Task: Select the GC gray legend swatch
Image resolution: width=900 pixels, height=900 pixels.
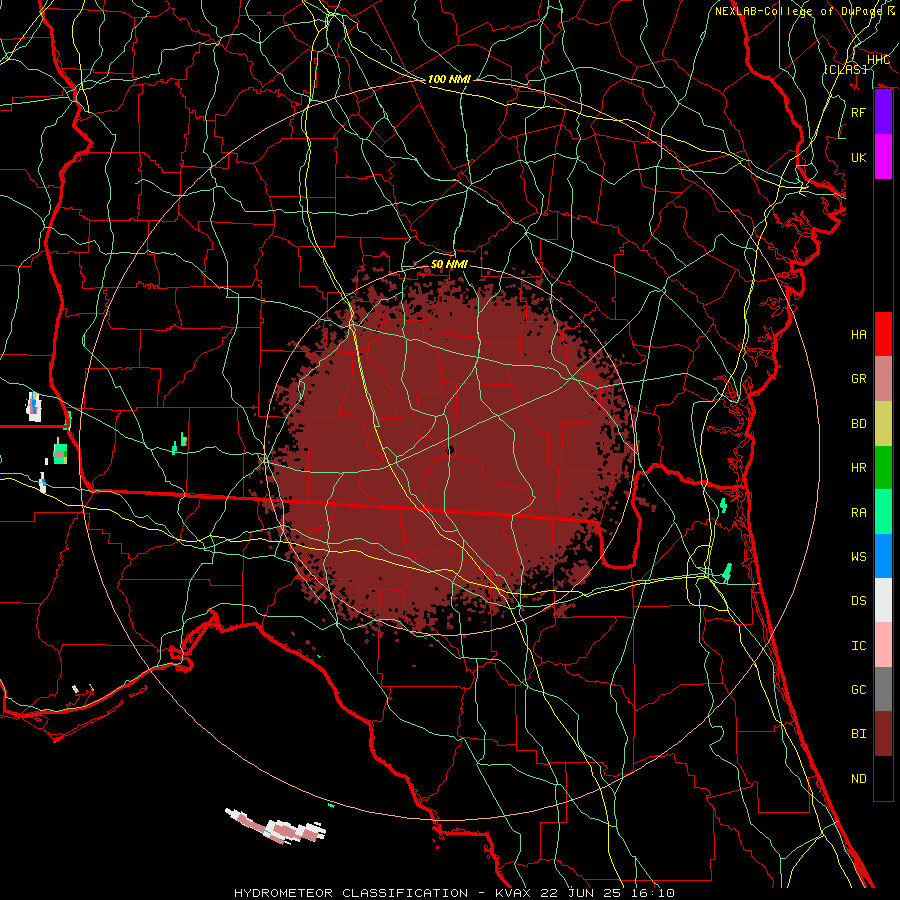Action: pos(883,689)
